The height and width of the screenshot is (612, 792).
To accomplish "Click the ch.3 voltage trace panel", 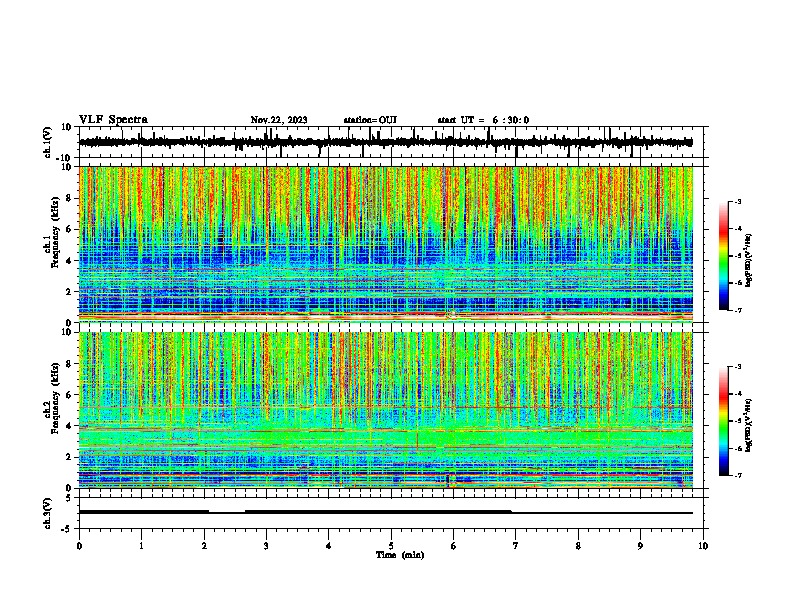I will click(x=393, y=513).
